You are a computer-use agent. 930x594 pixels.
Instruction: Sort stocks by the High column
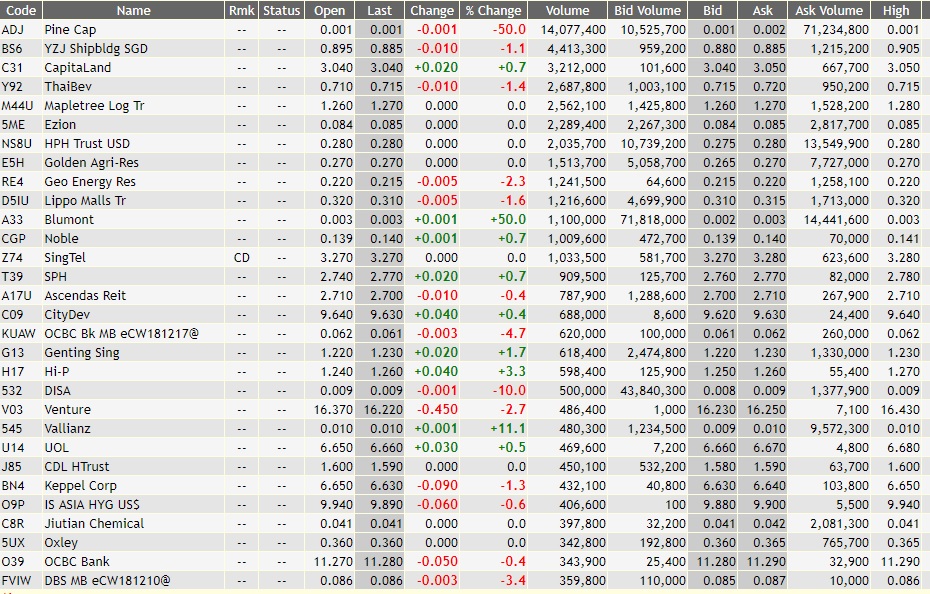pyautogui.click(x=896, y=10)
